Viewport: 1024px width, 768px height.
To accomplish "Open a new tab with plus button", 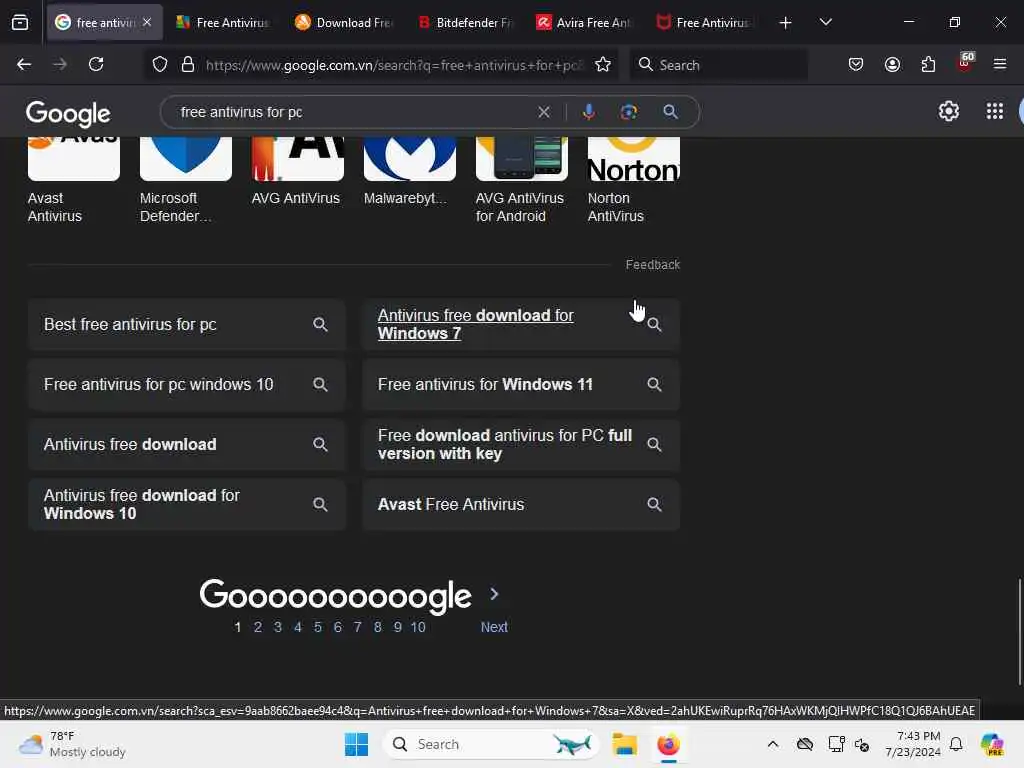I will (x=786, y=23).
